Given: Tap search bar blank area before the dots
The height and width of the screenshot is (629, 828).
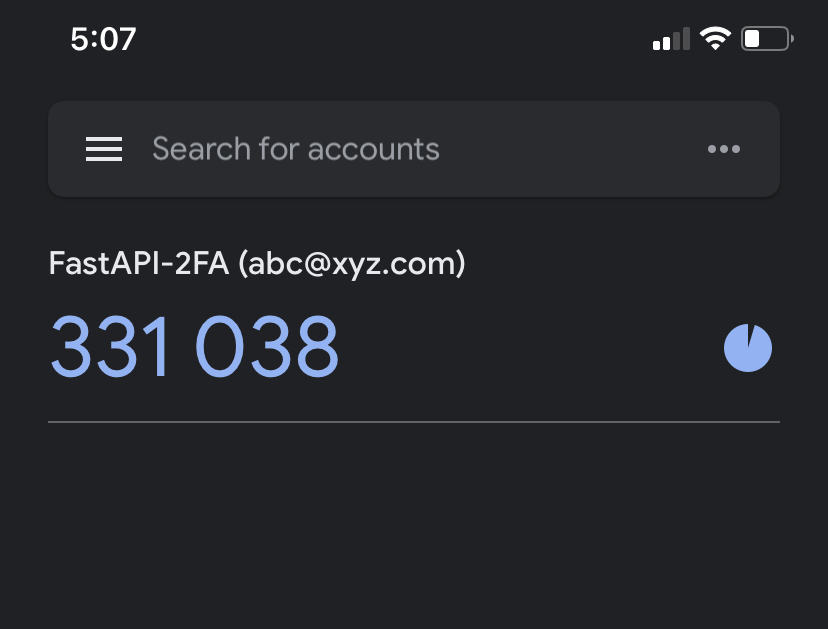Looking at the screenshot, I should point(570,150).
